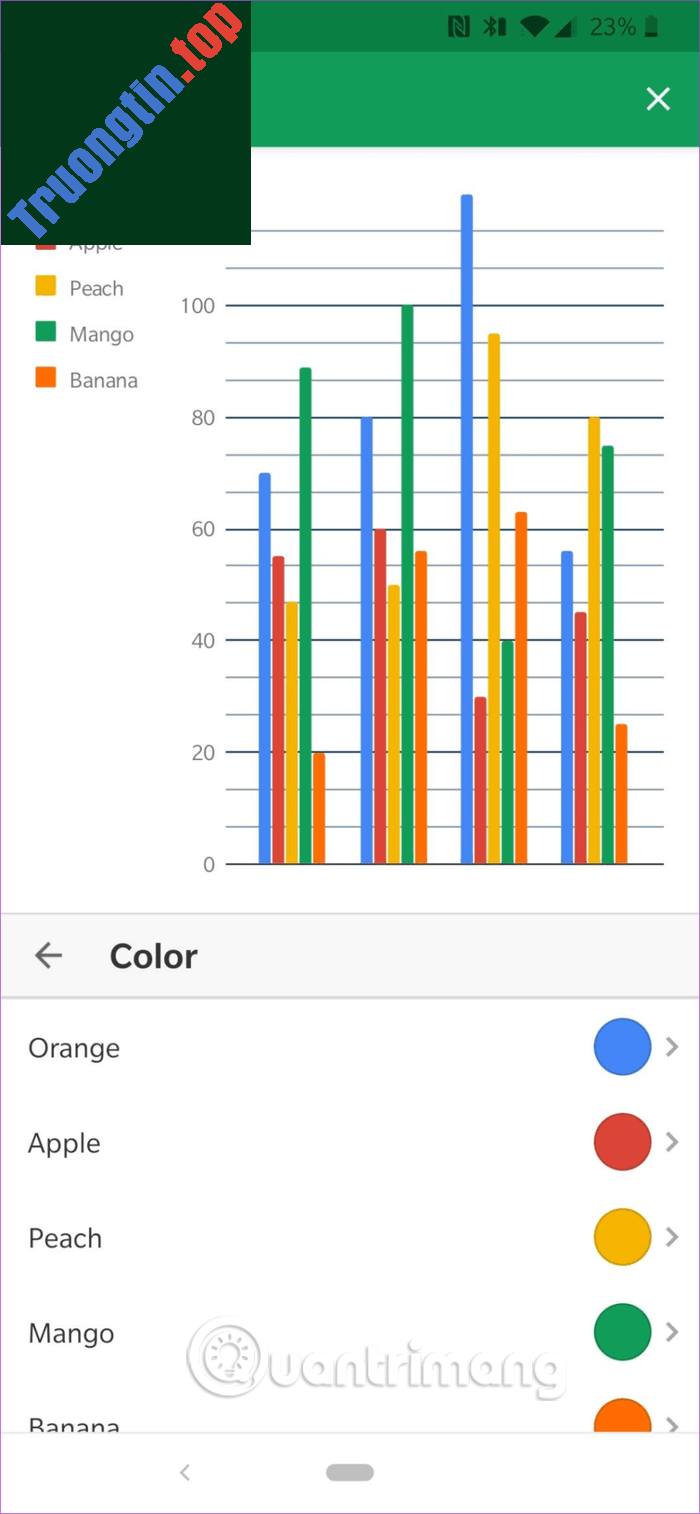Close the chart editor with the X
The width and height of the screenshot is (700, 1514).
coord(658,99)
